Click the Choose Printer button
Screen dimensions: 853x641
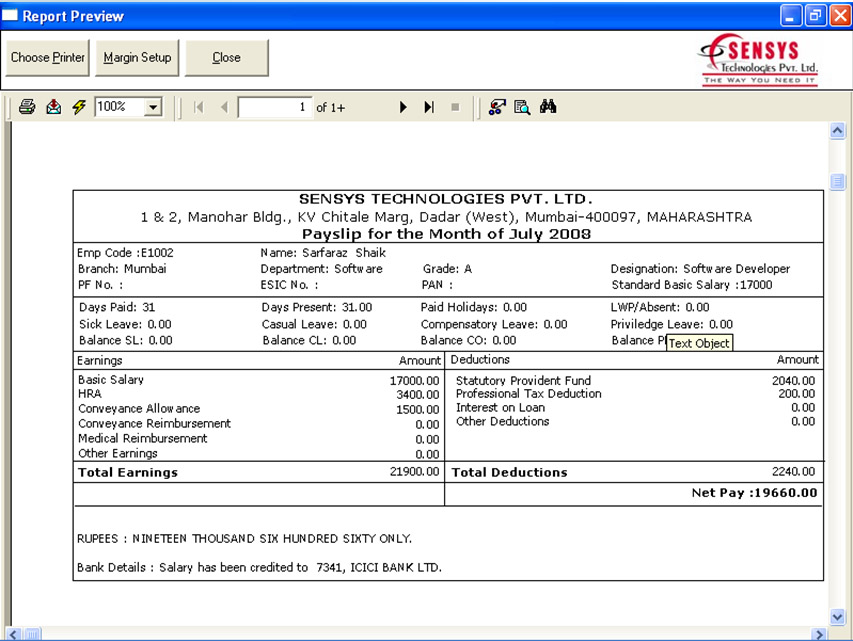[48, 58]
